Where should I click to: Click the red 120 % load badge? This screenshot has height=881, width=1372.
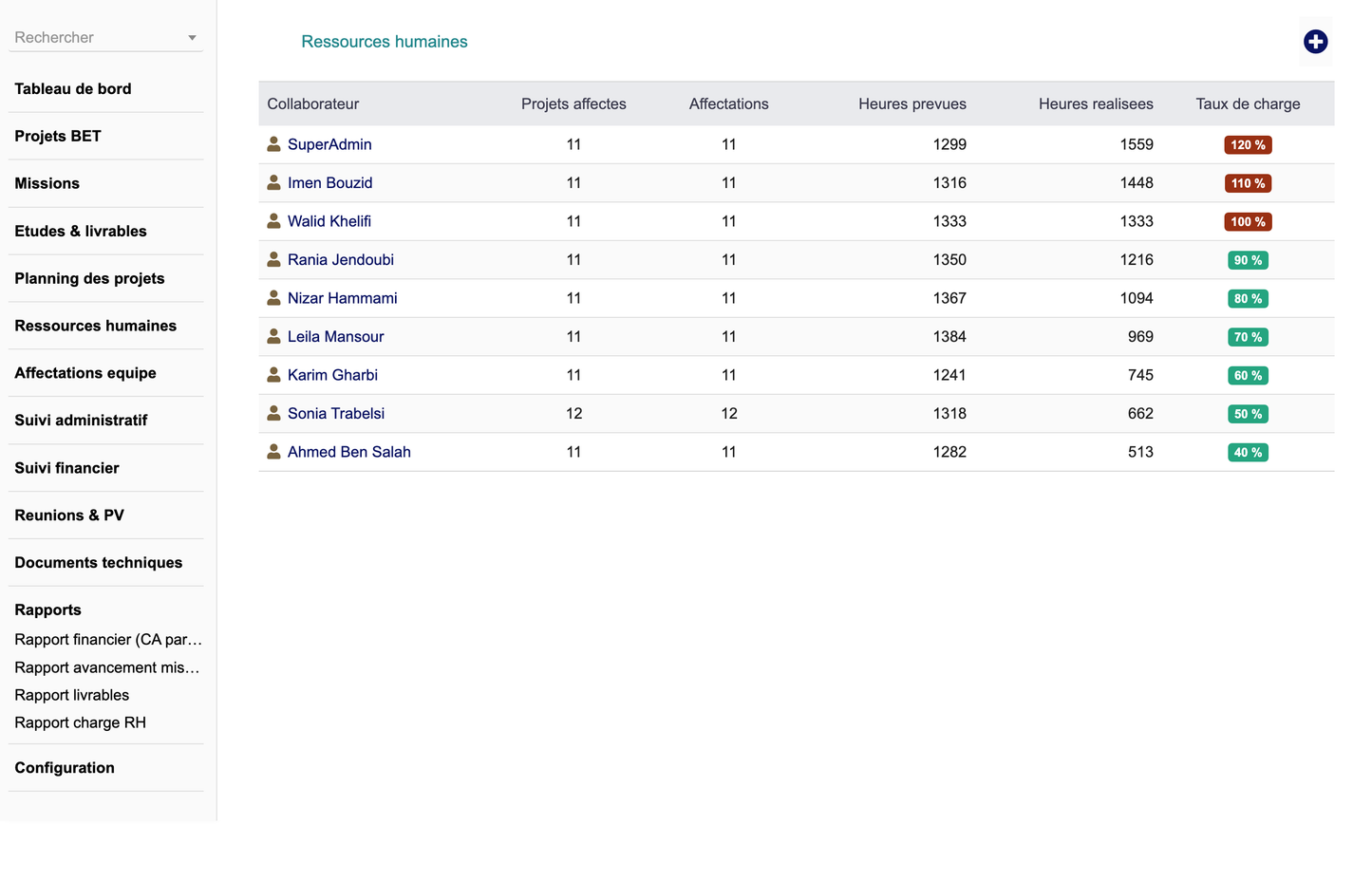coord(1248,144)
